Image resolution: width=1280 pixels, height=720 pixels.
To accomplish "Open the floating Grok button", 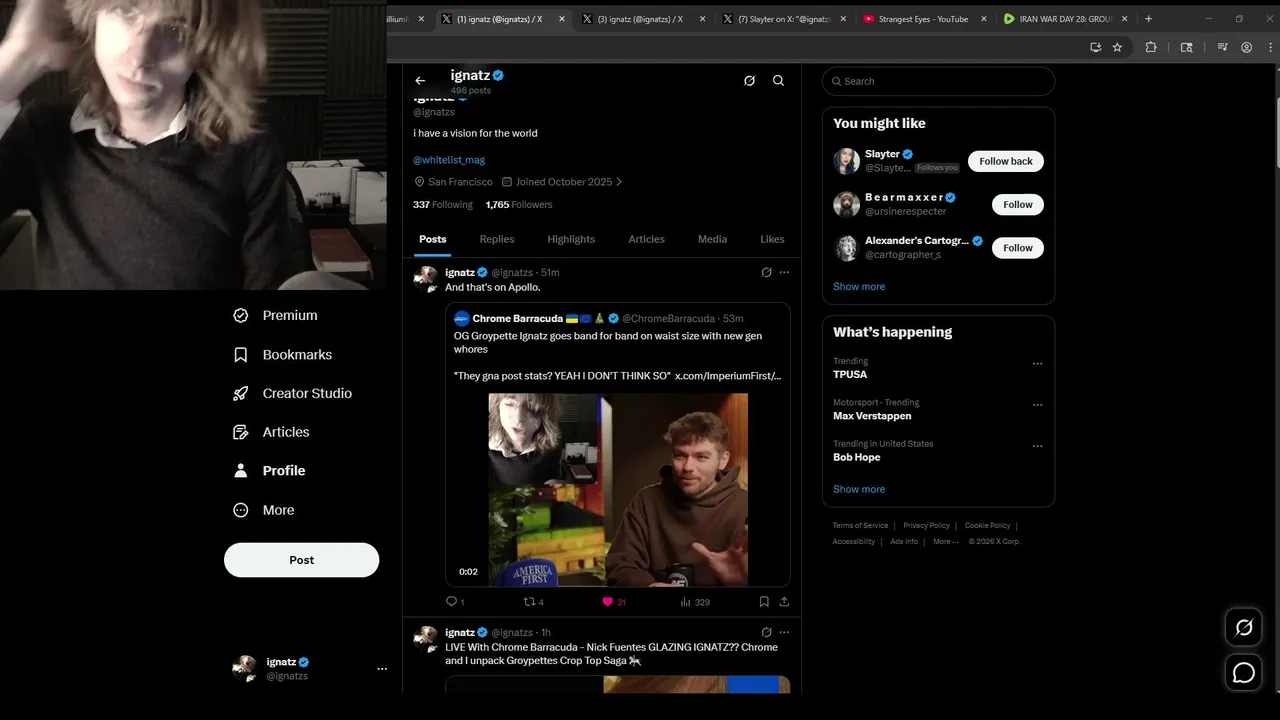I will tap(1244, 628).
